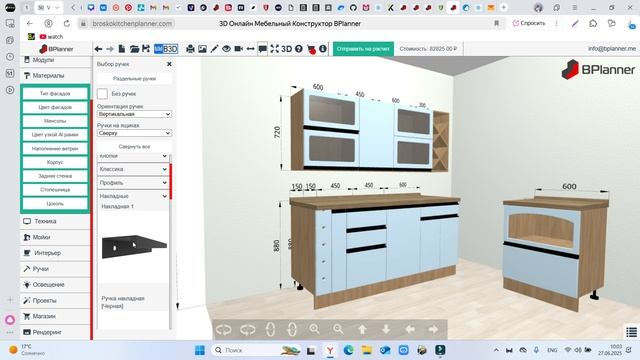Close the 'Выбор ручек' panel
This screenshot has height=360, width=640.
(x=169, y=64)
